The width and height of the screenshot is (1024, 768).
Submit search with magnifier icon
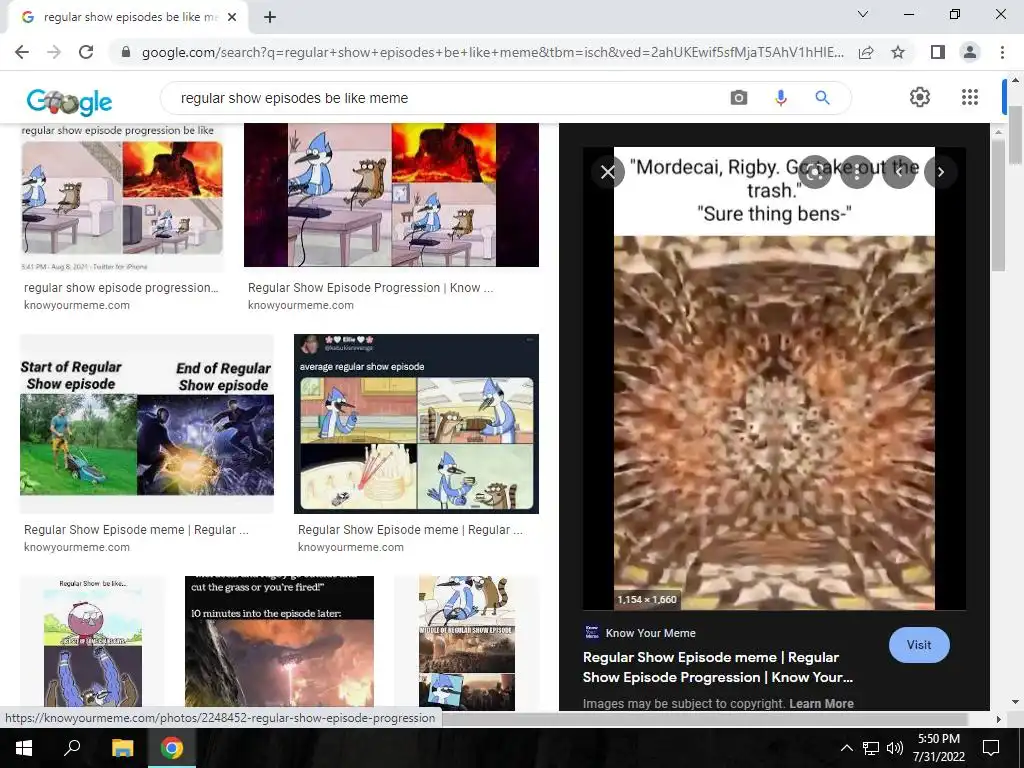coord(822,98)
